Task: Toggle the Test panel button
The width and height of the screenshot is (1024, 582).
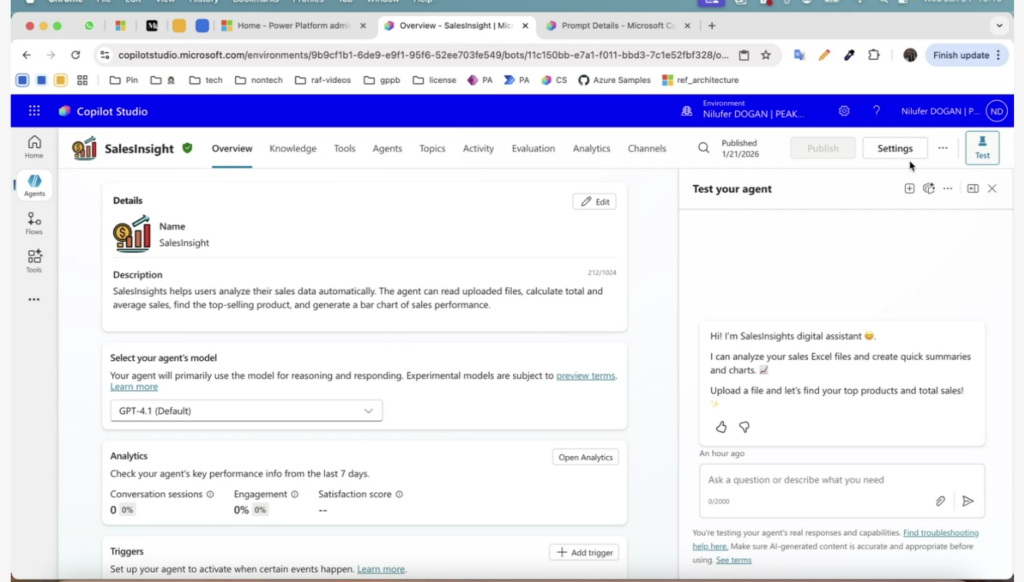Action: tap(982, 148)
